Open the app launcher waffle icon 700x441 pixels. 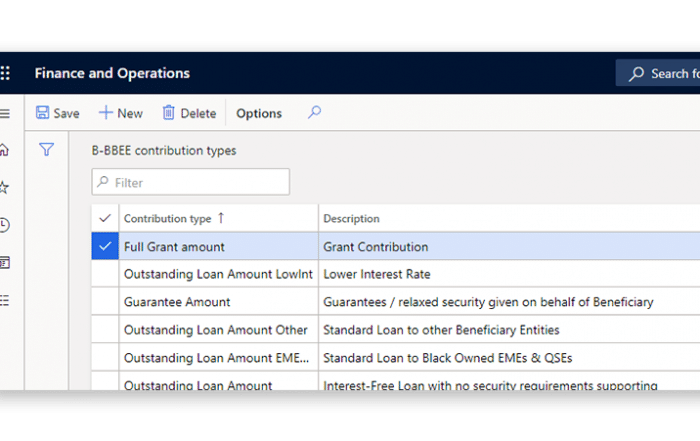5,73
